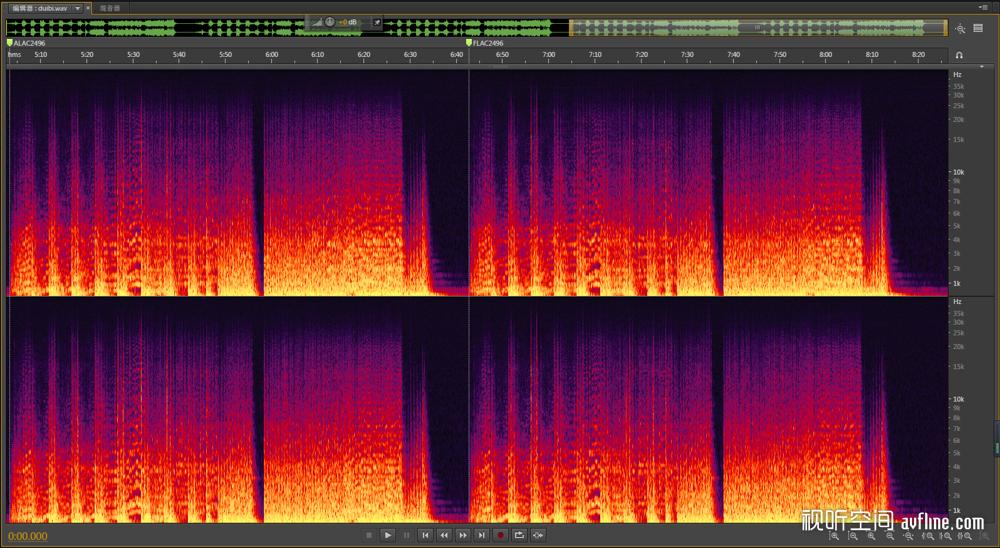
Task: Click the 0:00.000 time display
Action: (x=27, y=536)
